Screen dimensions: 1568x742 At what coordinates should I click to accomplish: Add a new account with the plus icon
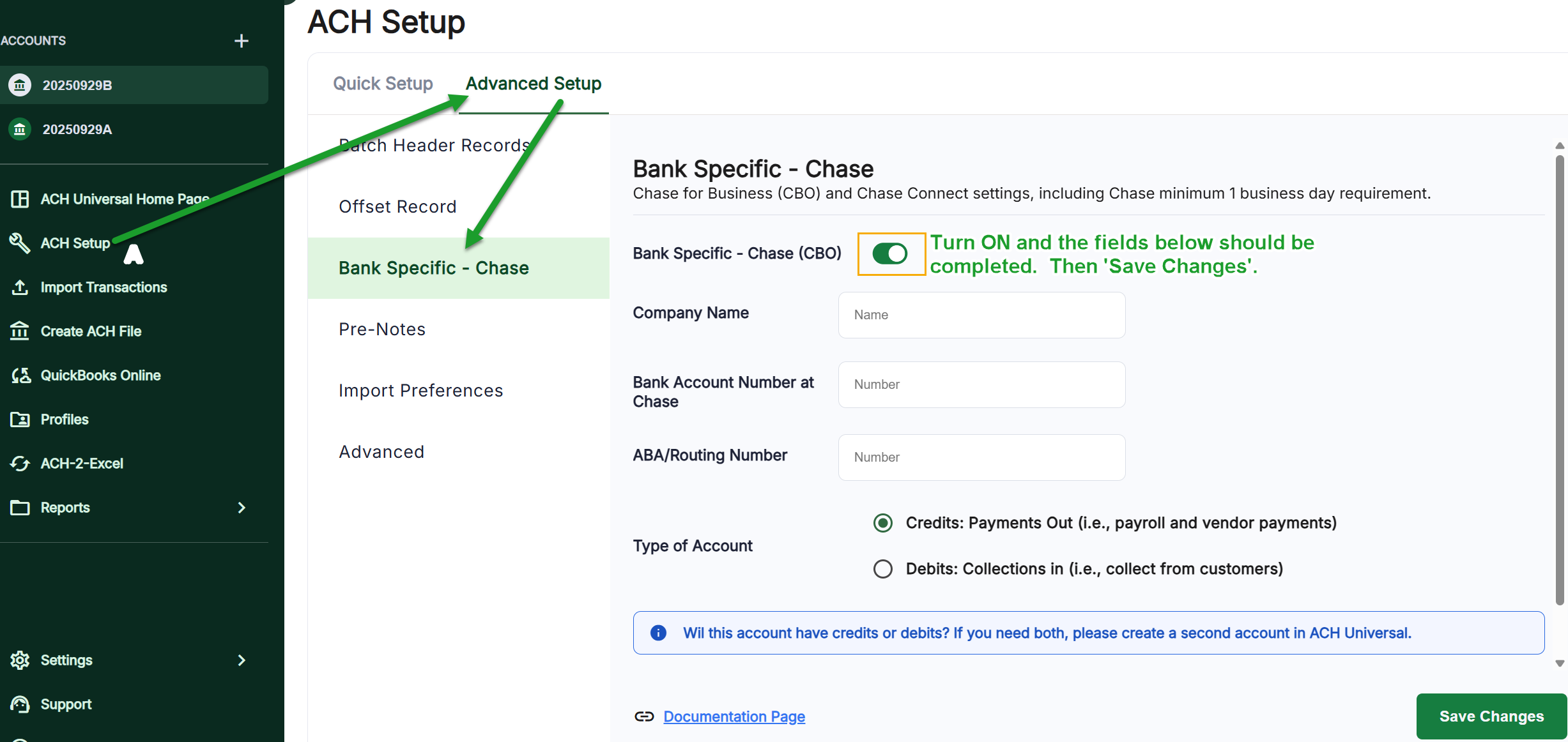242,41
